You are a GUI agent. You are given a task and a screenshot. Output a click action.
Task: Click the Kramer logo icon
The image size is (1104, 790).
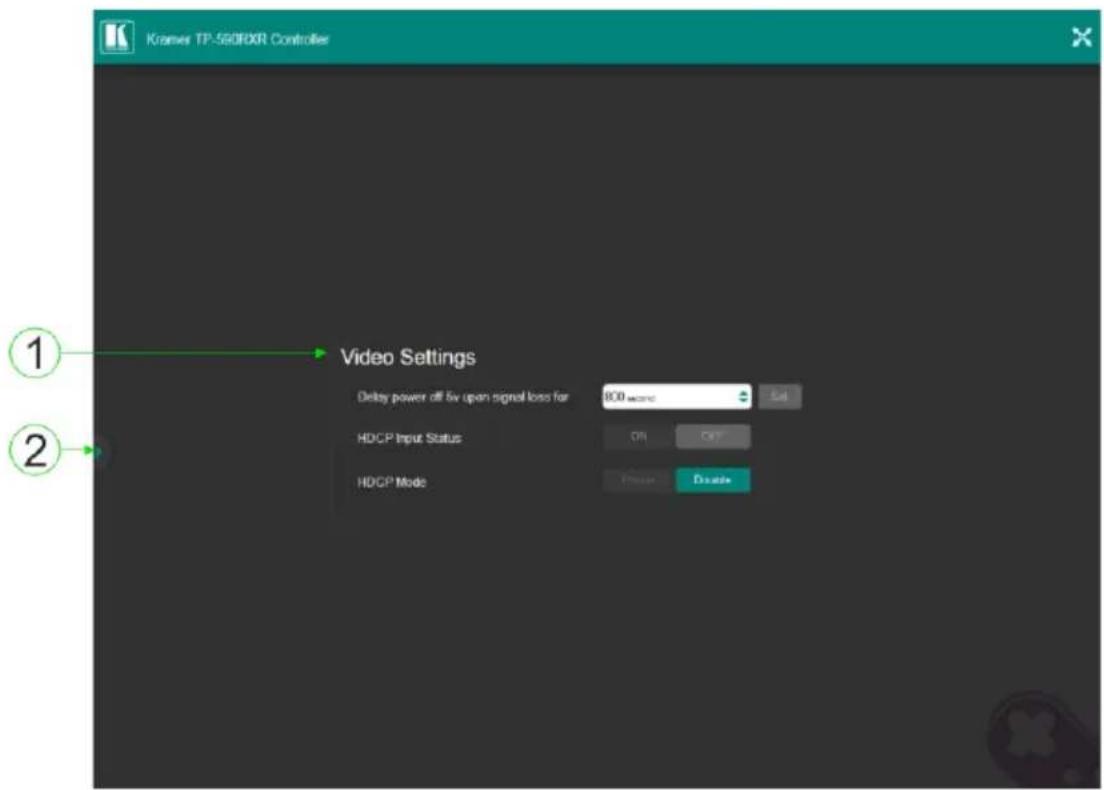(x=116, y=37)
